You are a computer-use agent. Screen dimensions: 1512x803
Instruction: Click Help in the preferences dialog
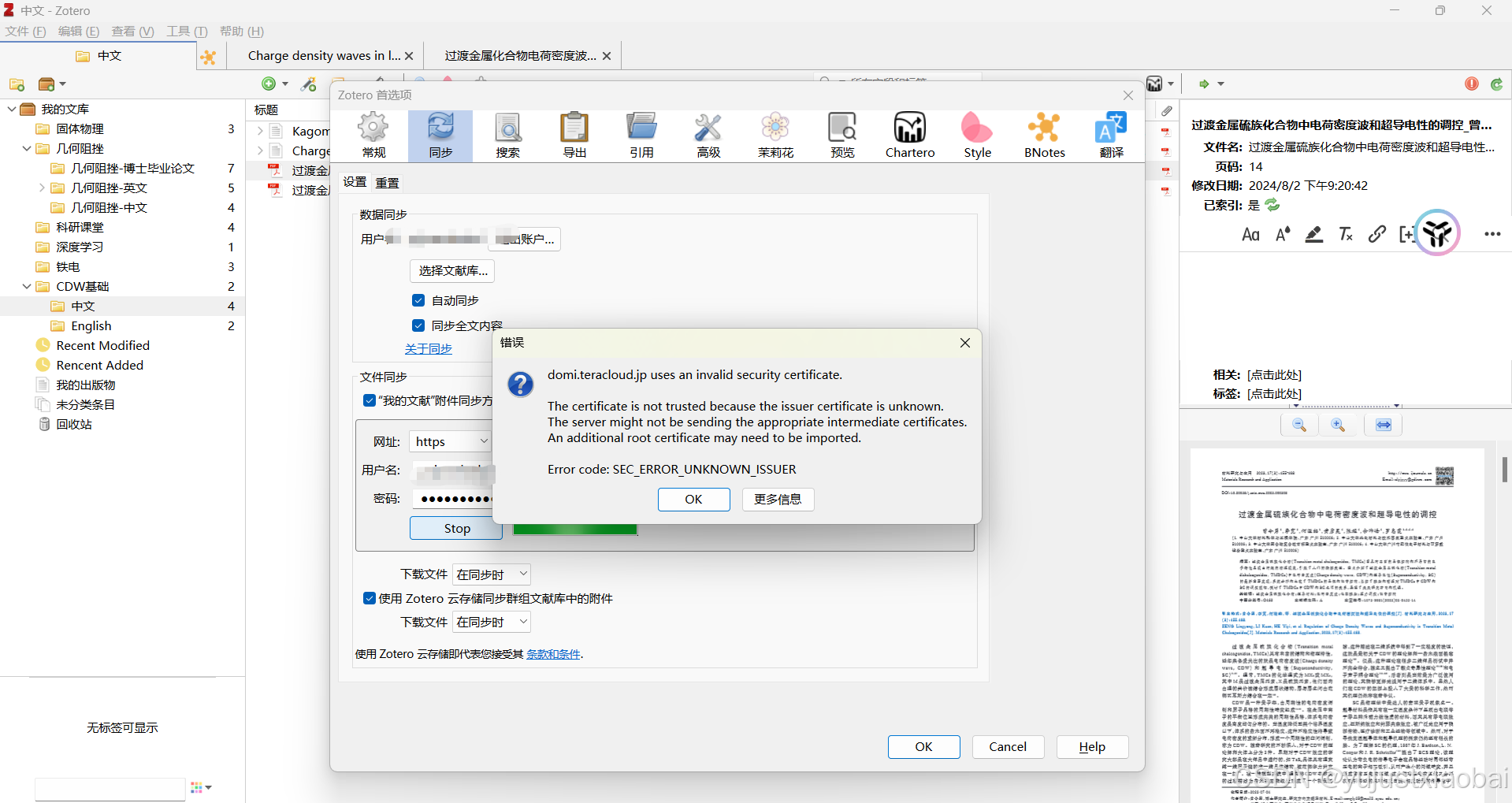(1092, 746)
